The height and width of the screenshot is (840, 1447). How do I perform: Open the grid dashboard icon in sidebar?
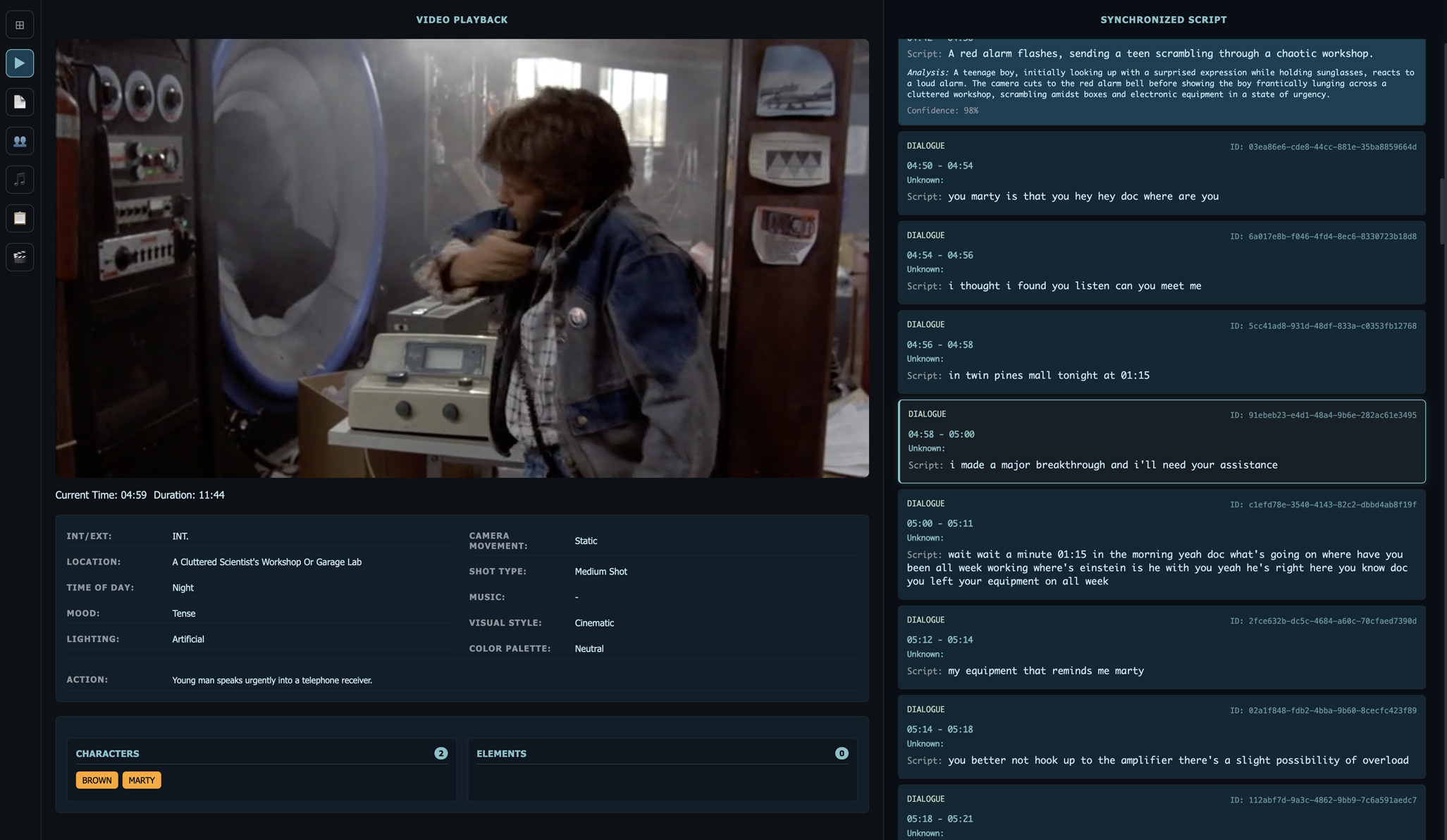[20, 25]
